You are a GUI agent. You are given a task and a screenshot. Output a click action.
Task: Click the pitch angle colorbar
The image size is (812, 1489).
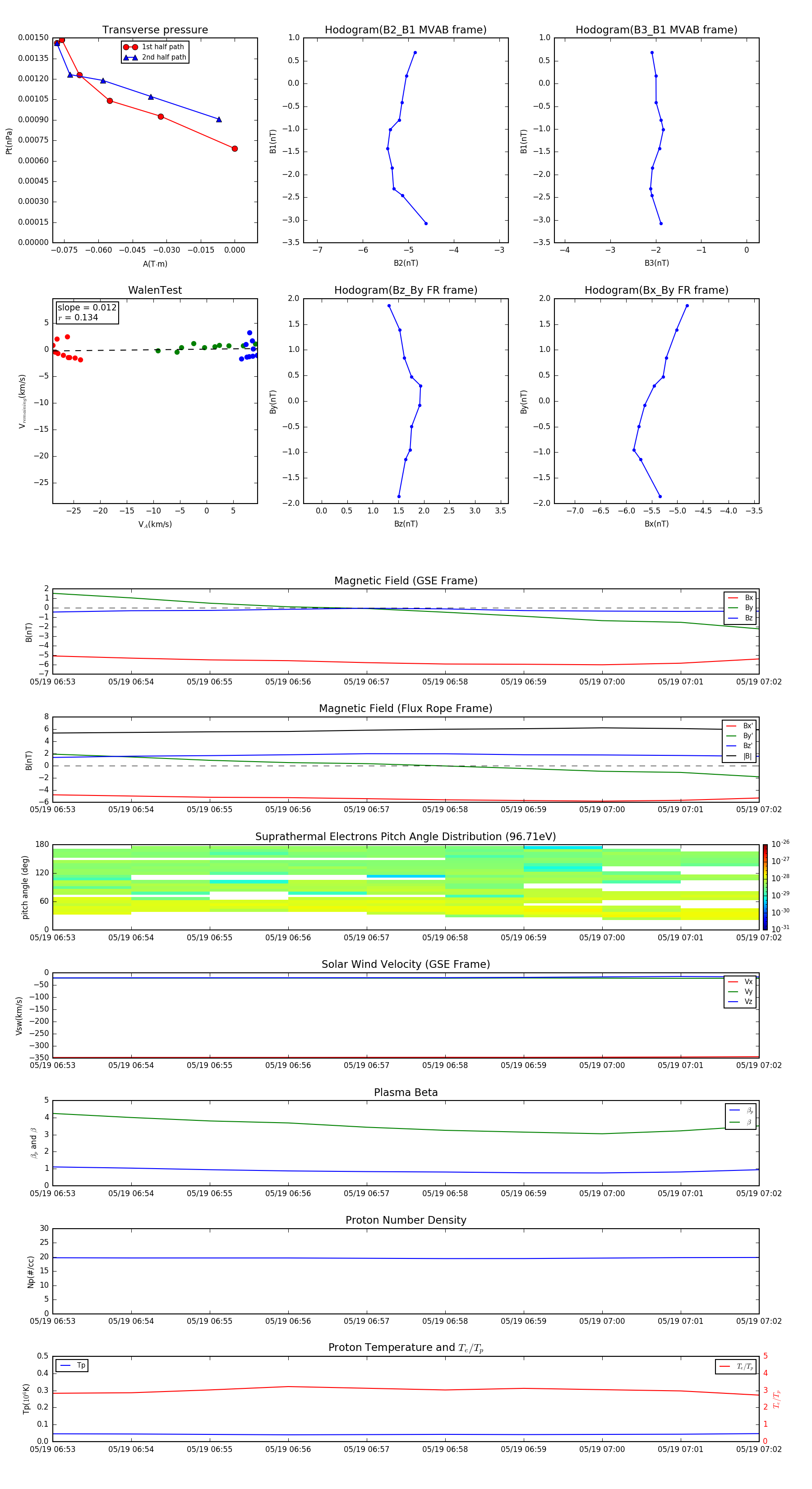coord(765,887)
